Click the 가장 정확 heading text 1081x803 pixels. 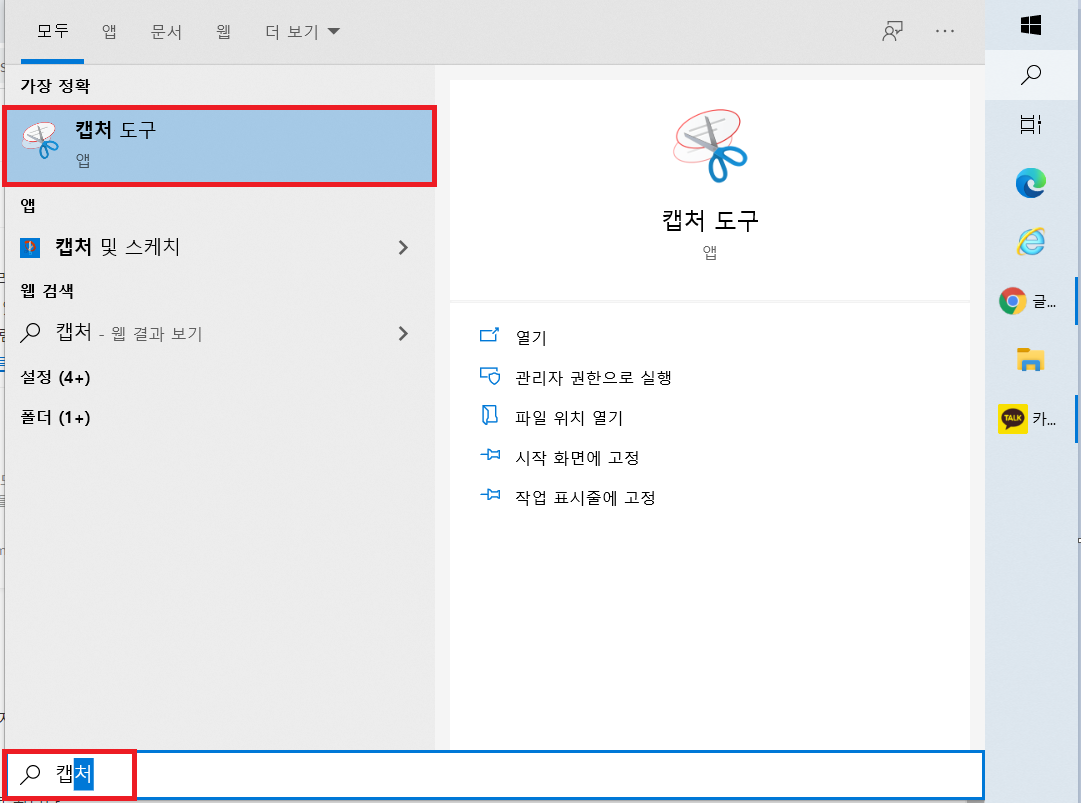click(55, 86)
